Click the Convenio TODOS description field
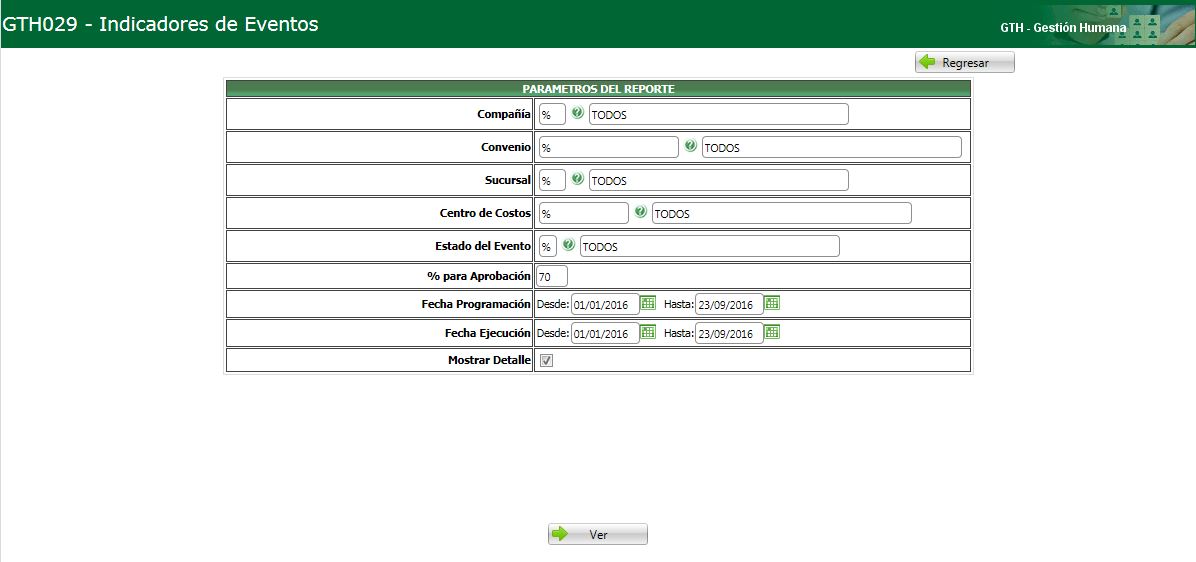Screen dimensions: 1196x562 point(831,147)
